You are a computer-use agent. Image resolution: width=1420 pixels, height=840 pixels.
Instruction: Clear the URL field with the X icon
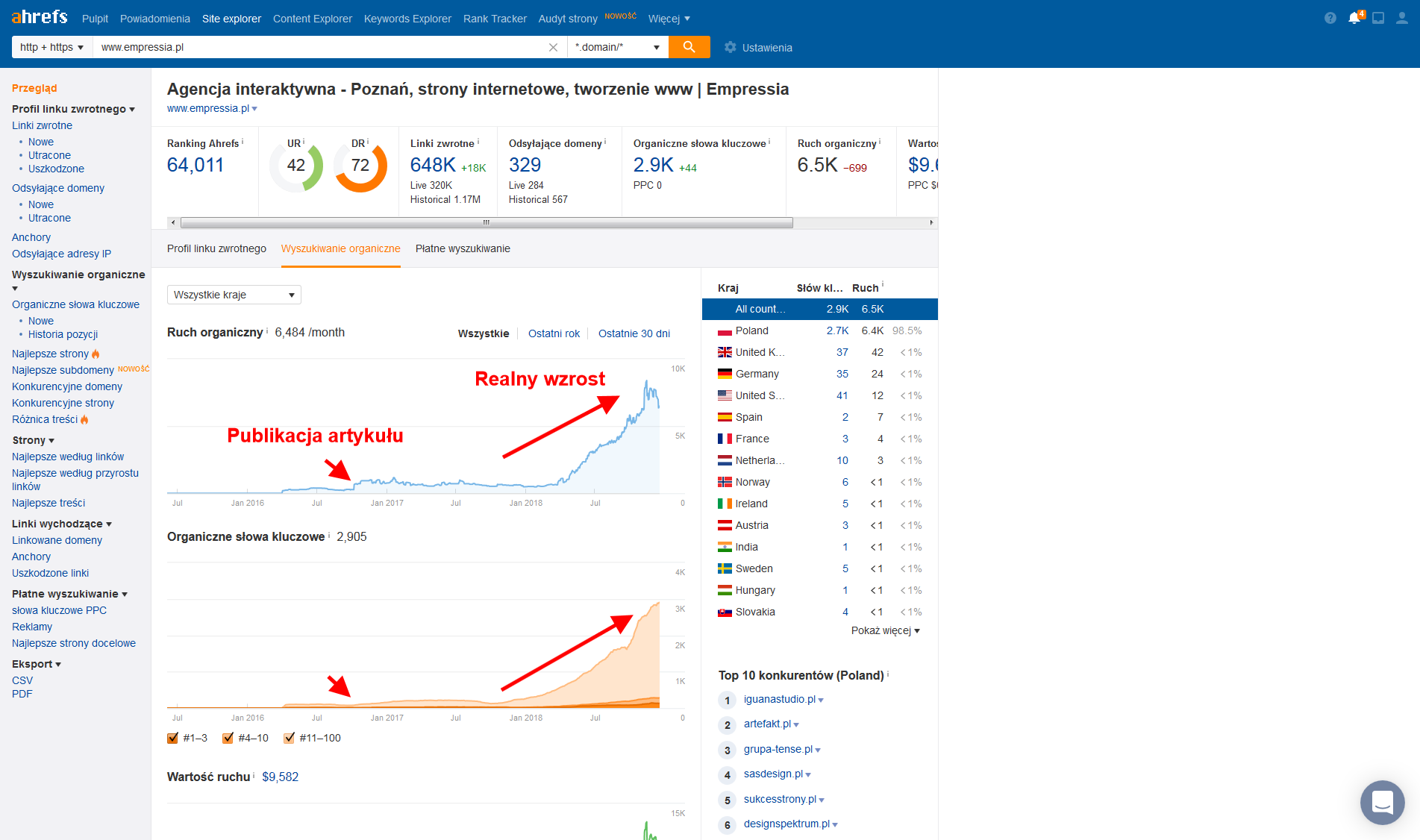pyautogui.click(x=553, y=47)
